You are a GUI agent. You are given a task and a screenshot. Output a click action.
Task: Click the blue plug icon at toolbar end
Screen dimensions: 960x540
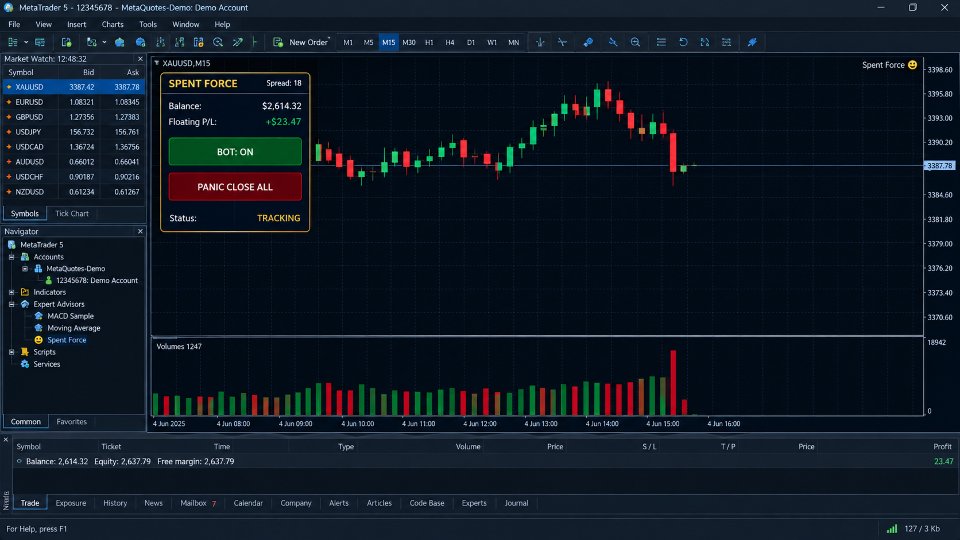click(752, 42)
